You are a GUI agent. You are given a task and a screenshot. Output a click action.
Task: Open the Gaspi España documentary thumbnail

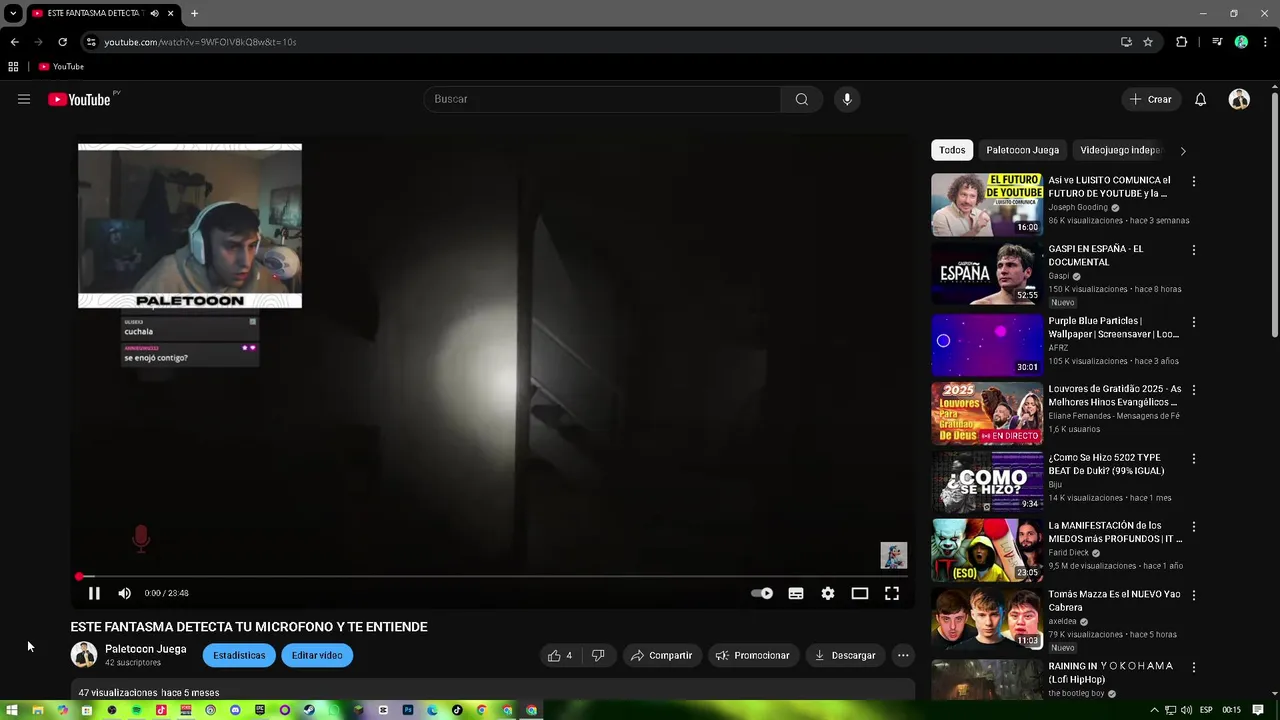[x=987, y=273]
